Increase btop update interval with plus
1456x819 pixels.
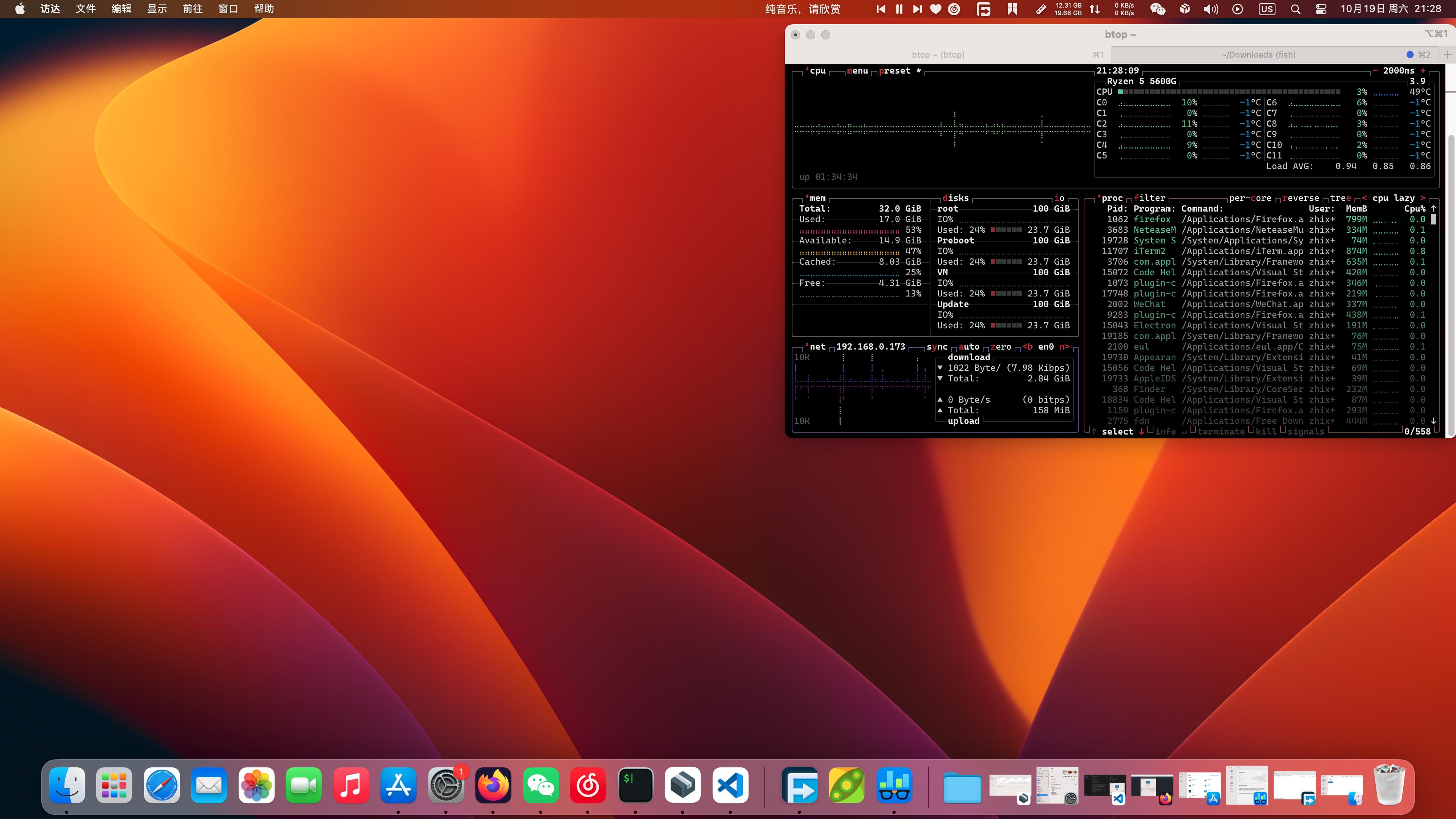tap(1423, 71)
